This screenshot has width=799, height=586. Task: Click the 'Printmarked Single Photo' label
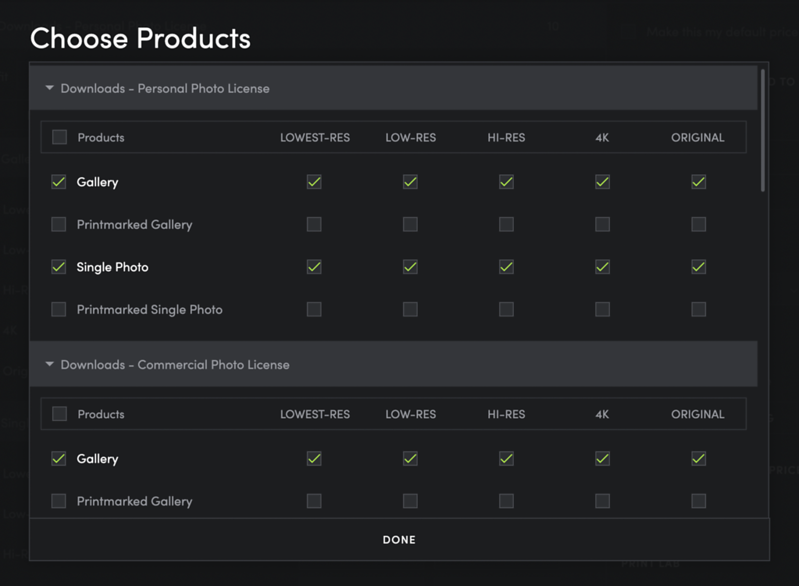pos(149,309)
